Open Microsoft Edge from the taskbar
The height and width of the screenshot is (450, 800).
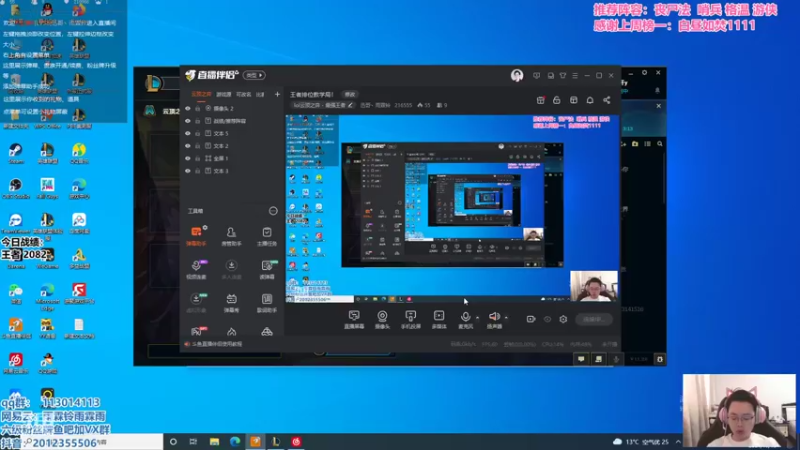tap(235, 442)
